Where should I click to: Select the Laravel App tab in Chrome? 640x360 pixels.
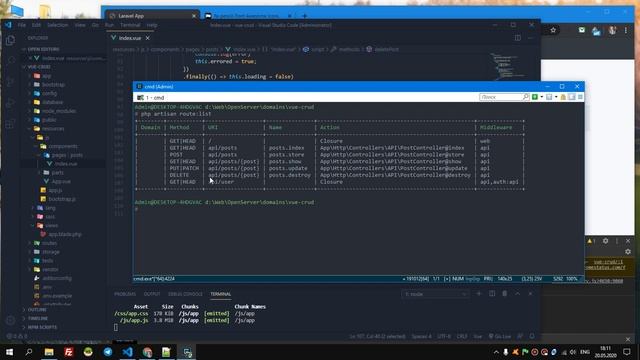[151, 16]
